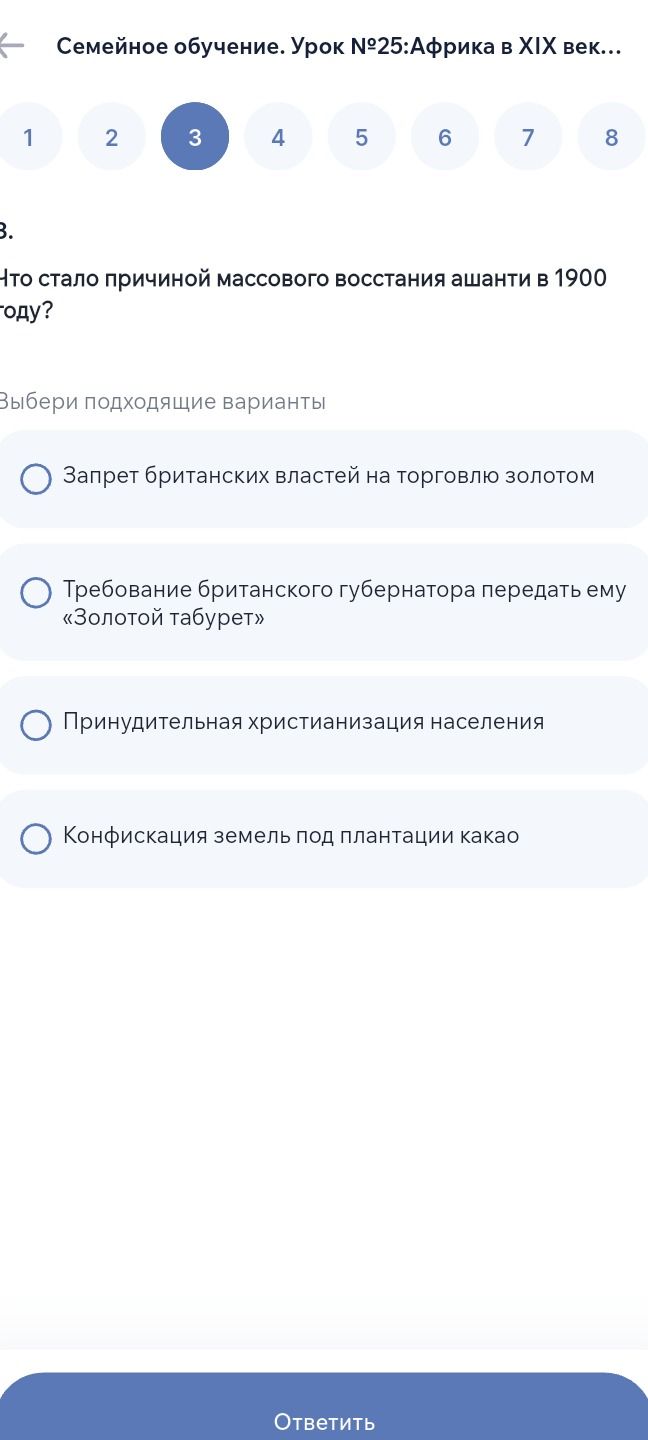Submit answer with Ответить button

pos(324,1410)
